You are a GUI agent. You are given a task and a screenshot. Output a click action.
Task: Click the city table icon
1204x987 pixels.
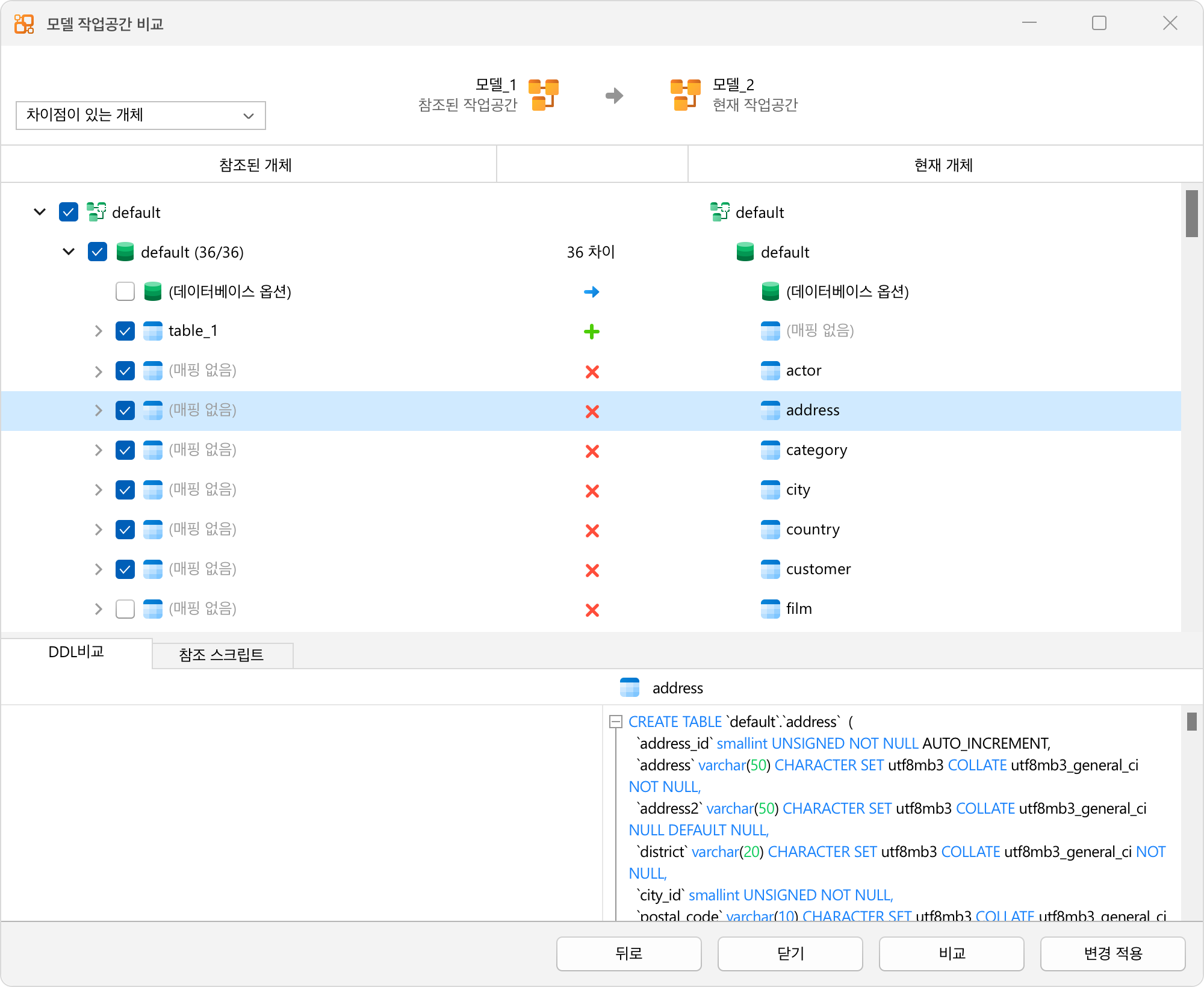(x=771, y=490)
